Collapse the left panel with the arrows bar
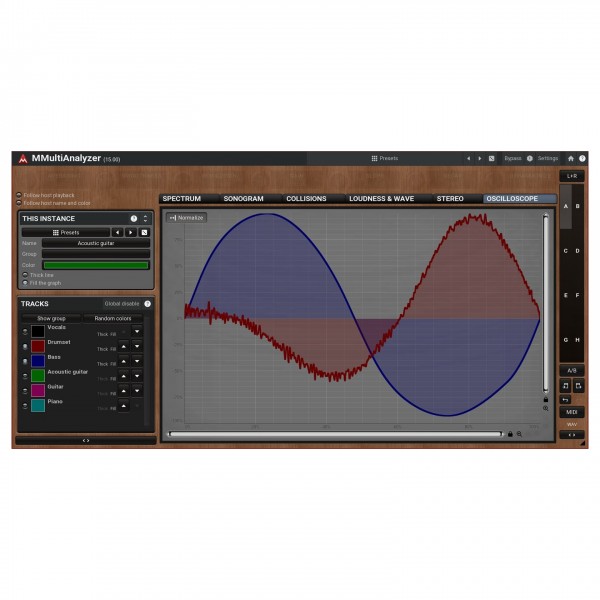This screenshot has width=600, height=600. pyautogui.click(x=86, y=441)
